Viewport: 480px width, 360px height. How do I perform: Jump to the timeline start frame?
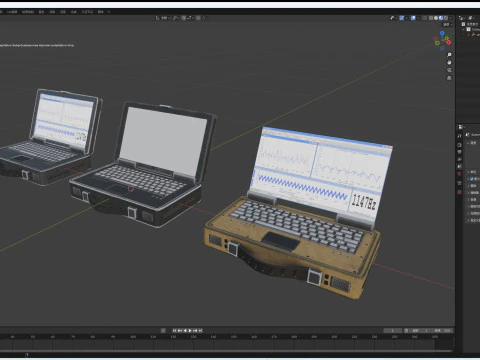click(174, 330)
